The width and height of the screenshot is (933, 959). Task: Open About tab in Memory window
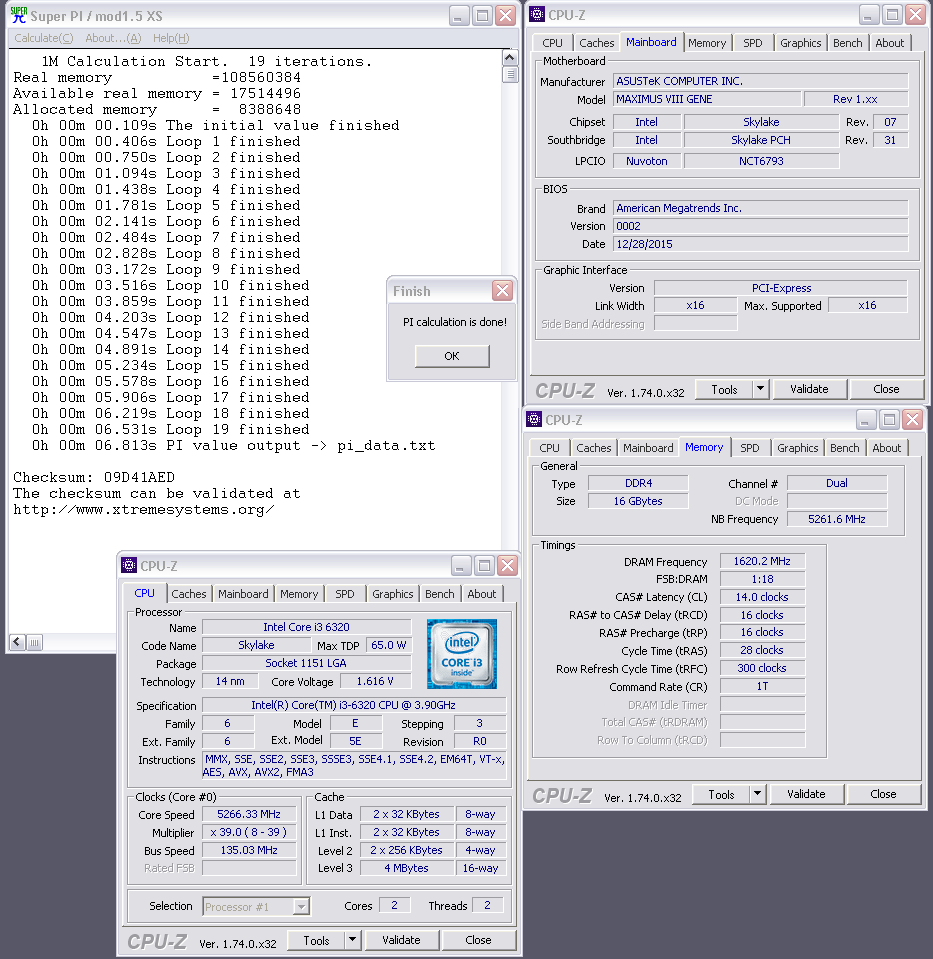pyautogui.click(x=886, y=448)
